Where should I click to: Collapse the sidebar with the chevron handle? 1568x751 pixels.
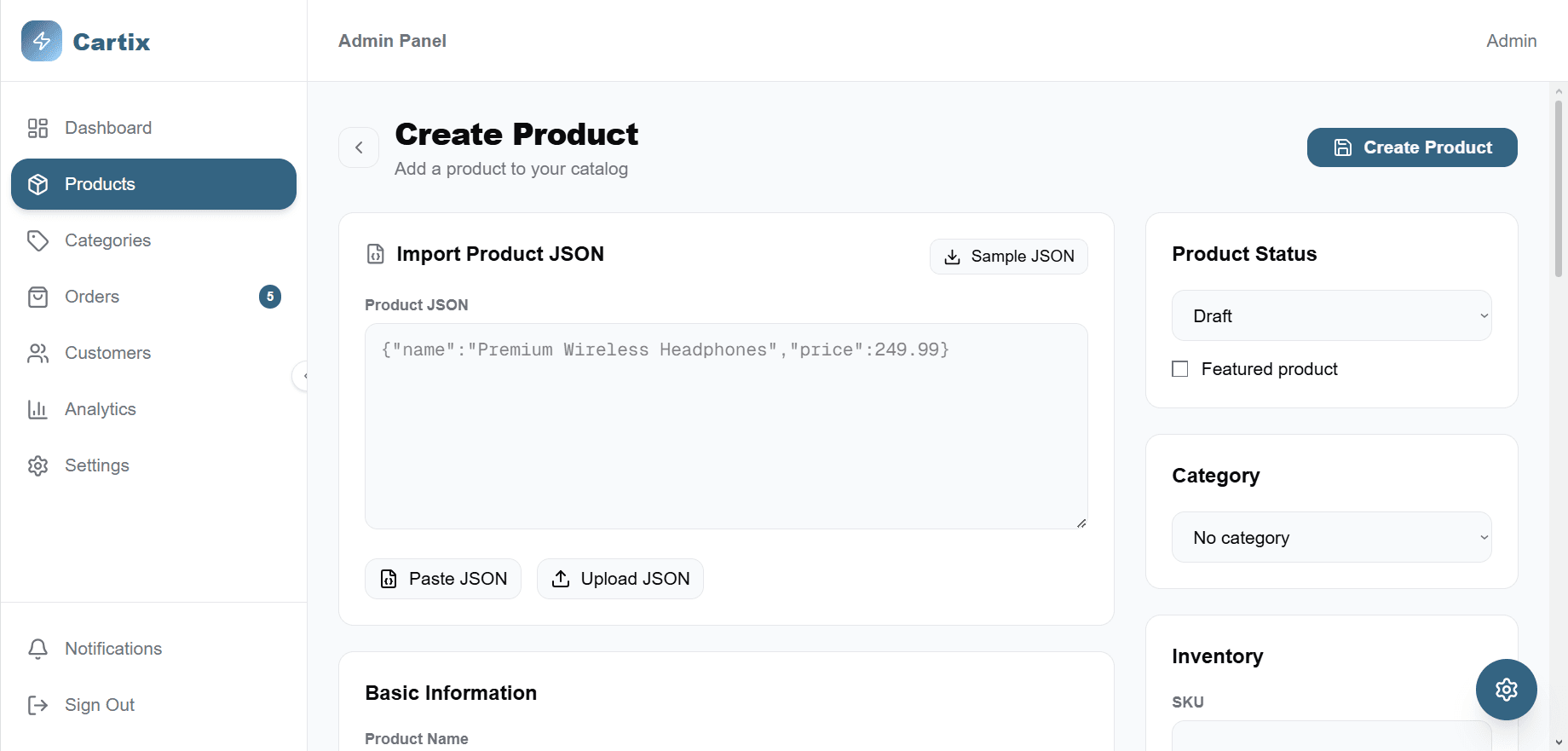tap(301, 376)
